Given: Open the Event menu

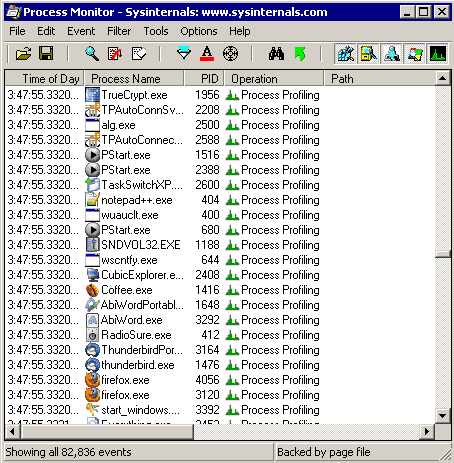Looking at the screenshot, I should (81, 31).
